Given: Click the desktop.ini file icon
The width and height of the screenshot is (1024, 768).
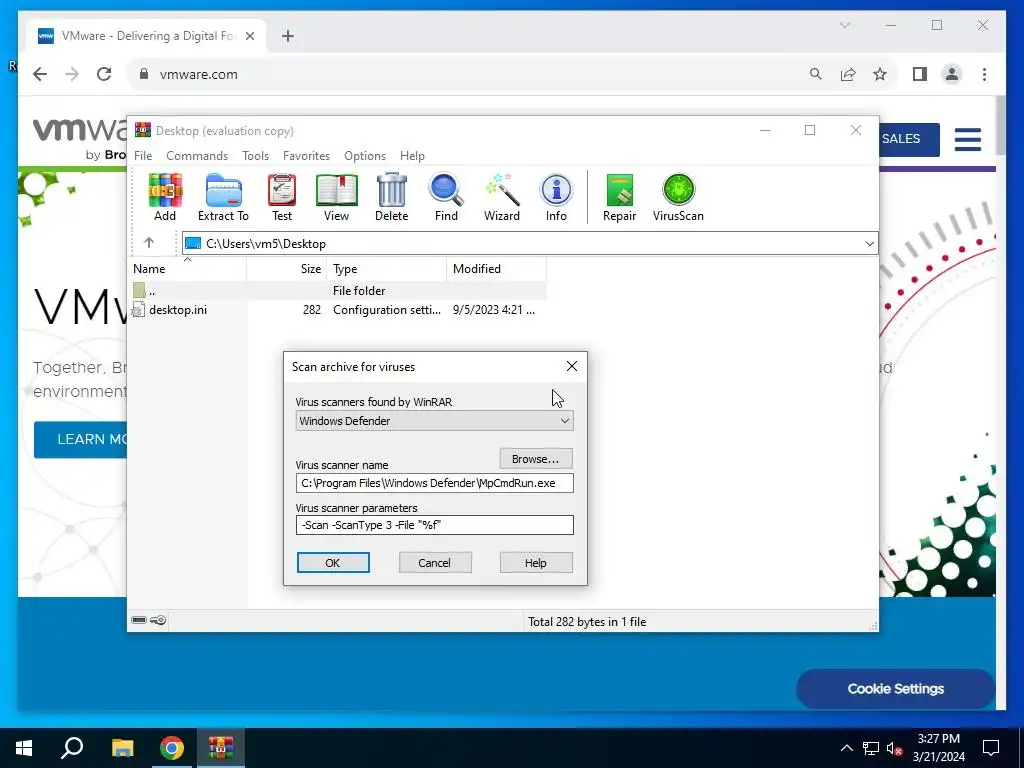Looking at the screenshot, I should (138, 310).
